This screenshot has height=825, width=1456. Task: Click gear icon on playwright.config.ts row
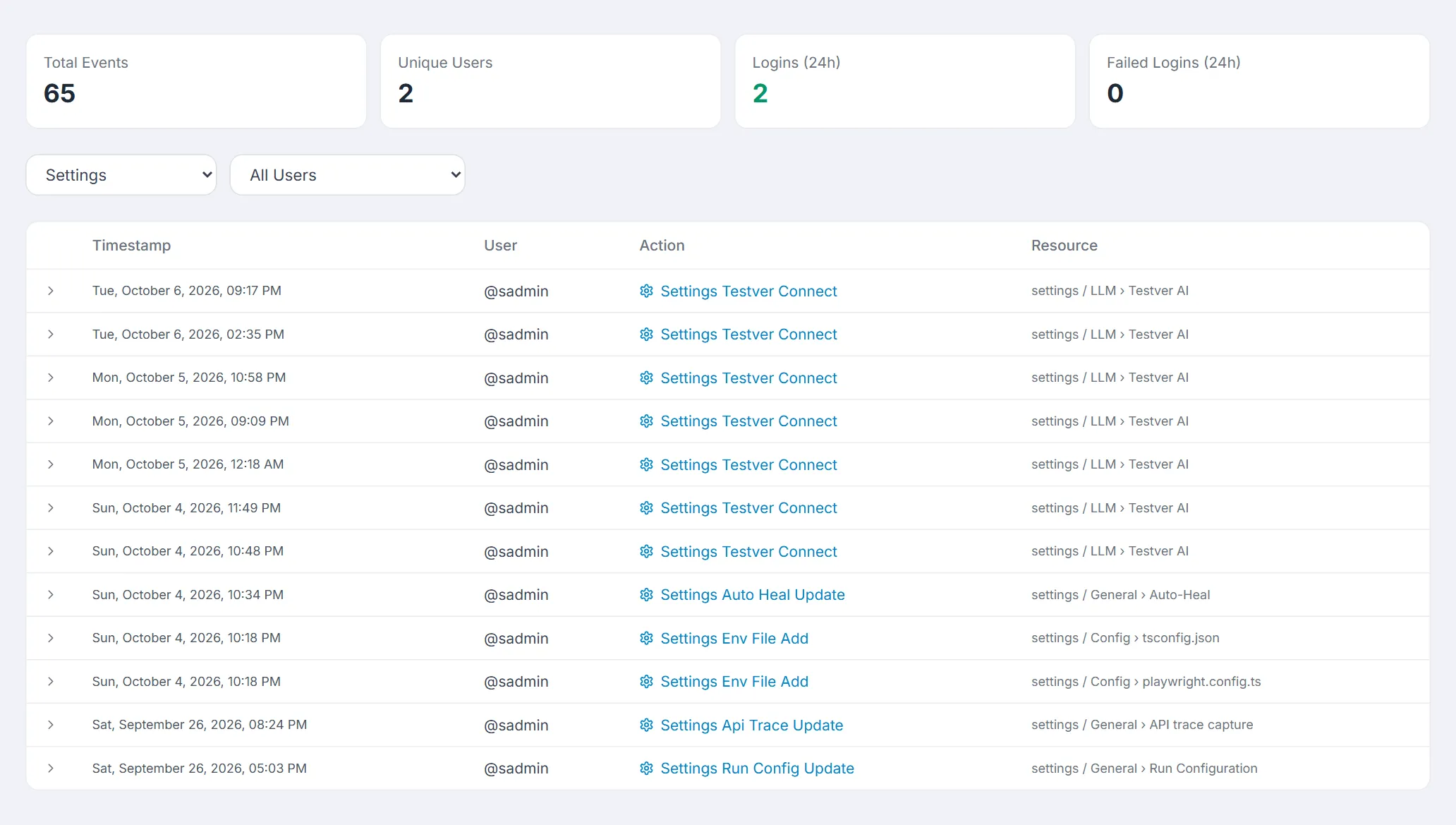646,682
